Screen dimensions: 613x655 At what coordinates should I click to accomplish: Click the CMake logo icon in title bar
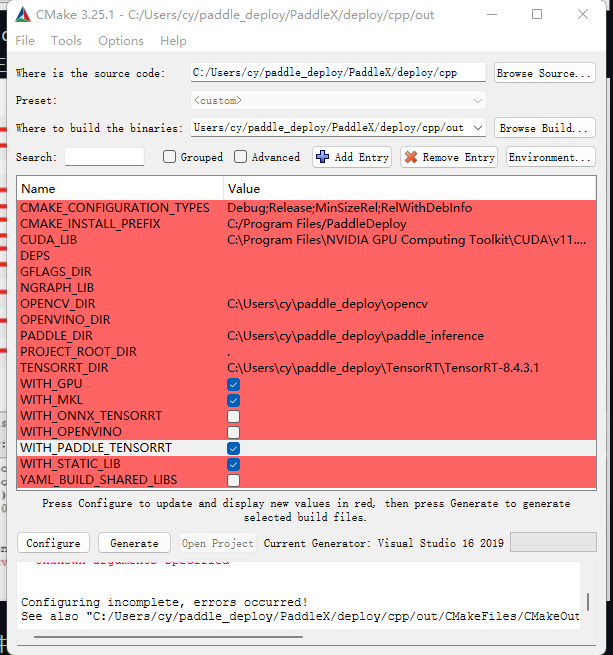coord(23,15)
